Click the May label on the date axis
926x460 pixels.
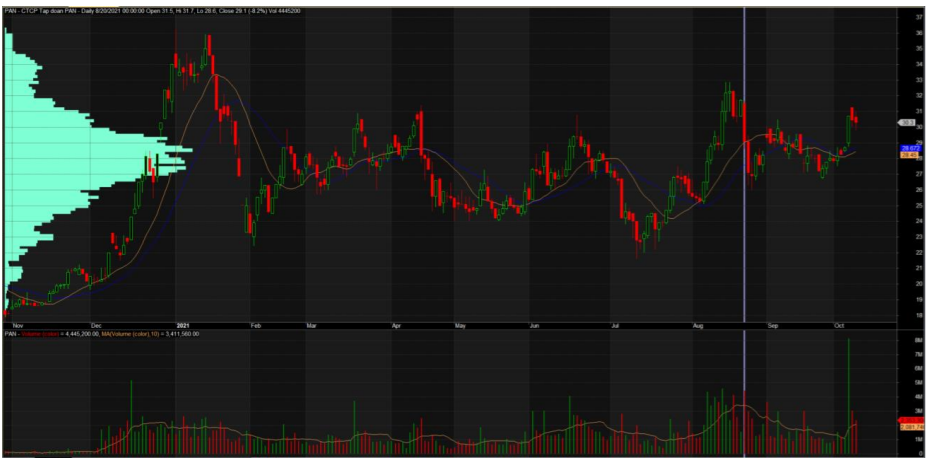tap(461, 325)
